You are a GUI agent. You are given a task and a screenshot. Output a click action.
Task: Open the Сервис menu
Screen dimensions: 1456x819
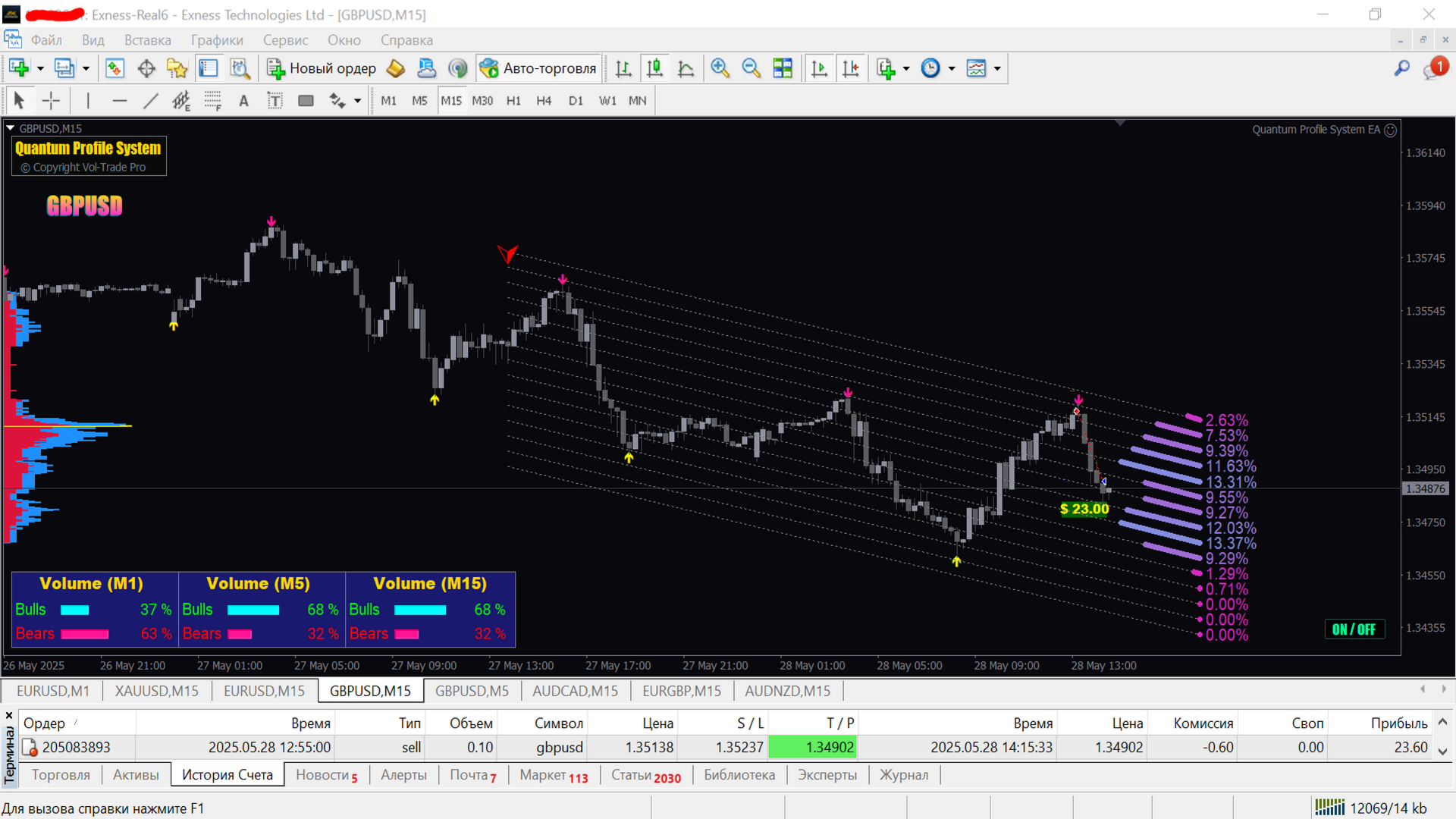[x=285, y=40]
